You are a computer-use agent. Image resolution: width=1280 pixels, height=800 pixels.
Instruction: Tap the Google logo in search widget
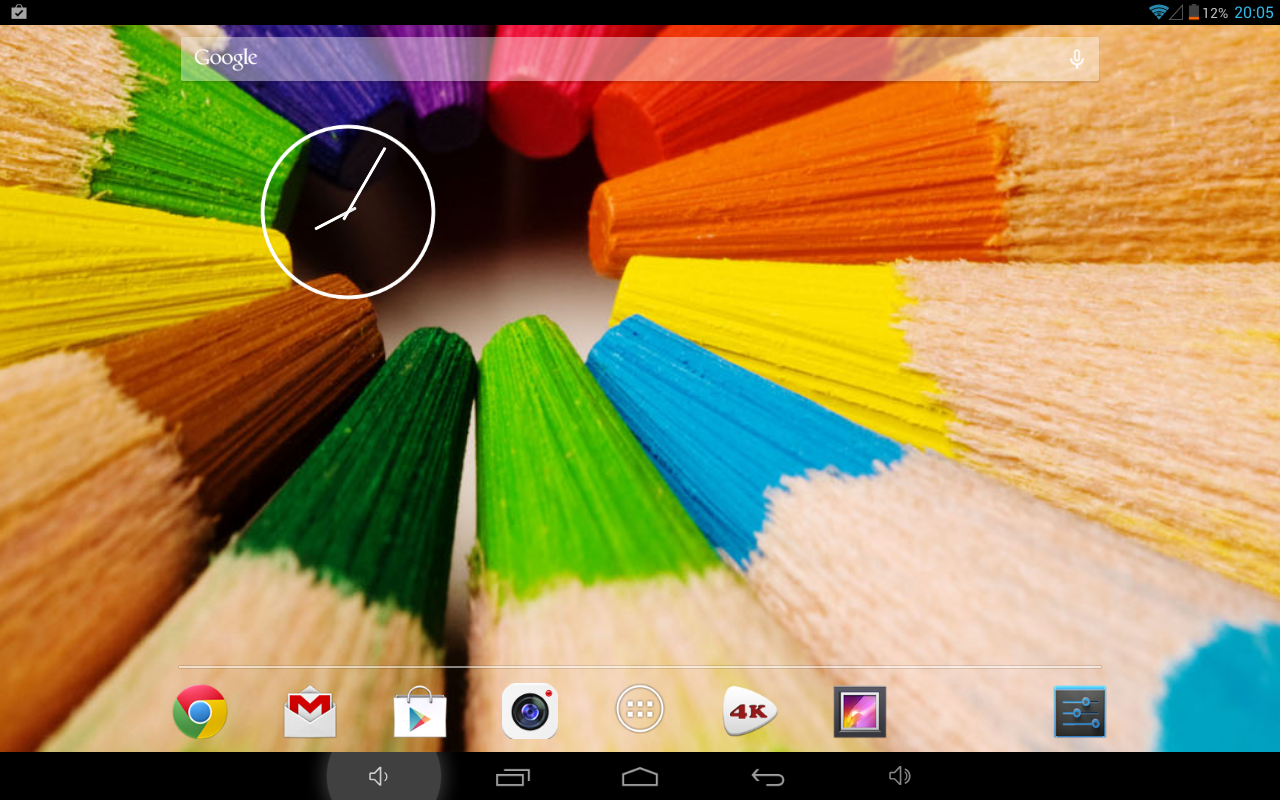pyautogui.click(x=226, y=58)
